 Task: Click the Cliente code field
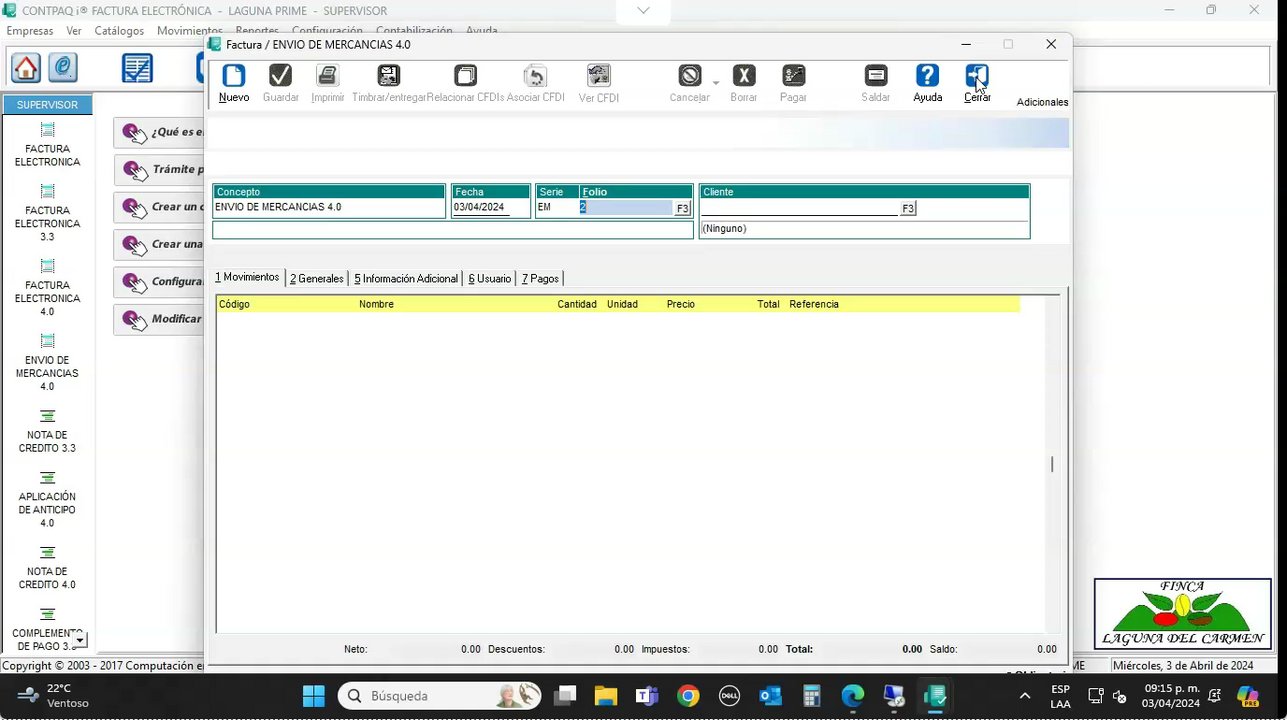(x=800, y=208)
